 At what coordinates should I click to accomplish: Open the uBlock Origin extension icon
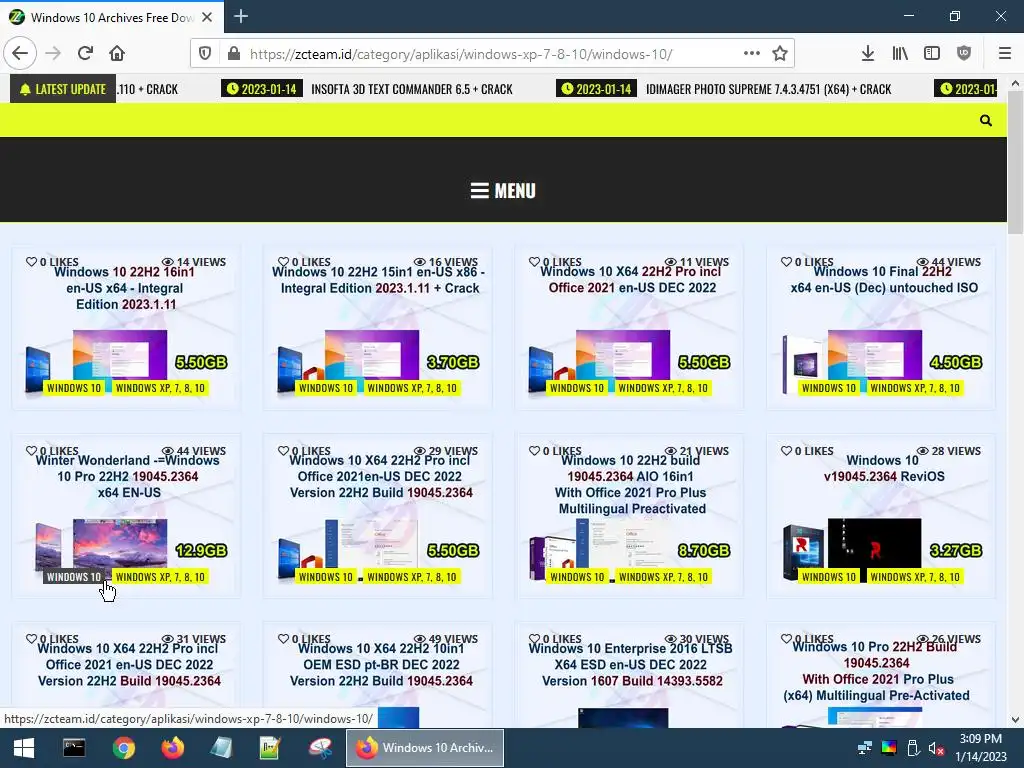964,54
